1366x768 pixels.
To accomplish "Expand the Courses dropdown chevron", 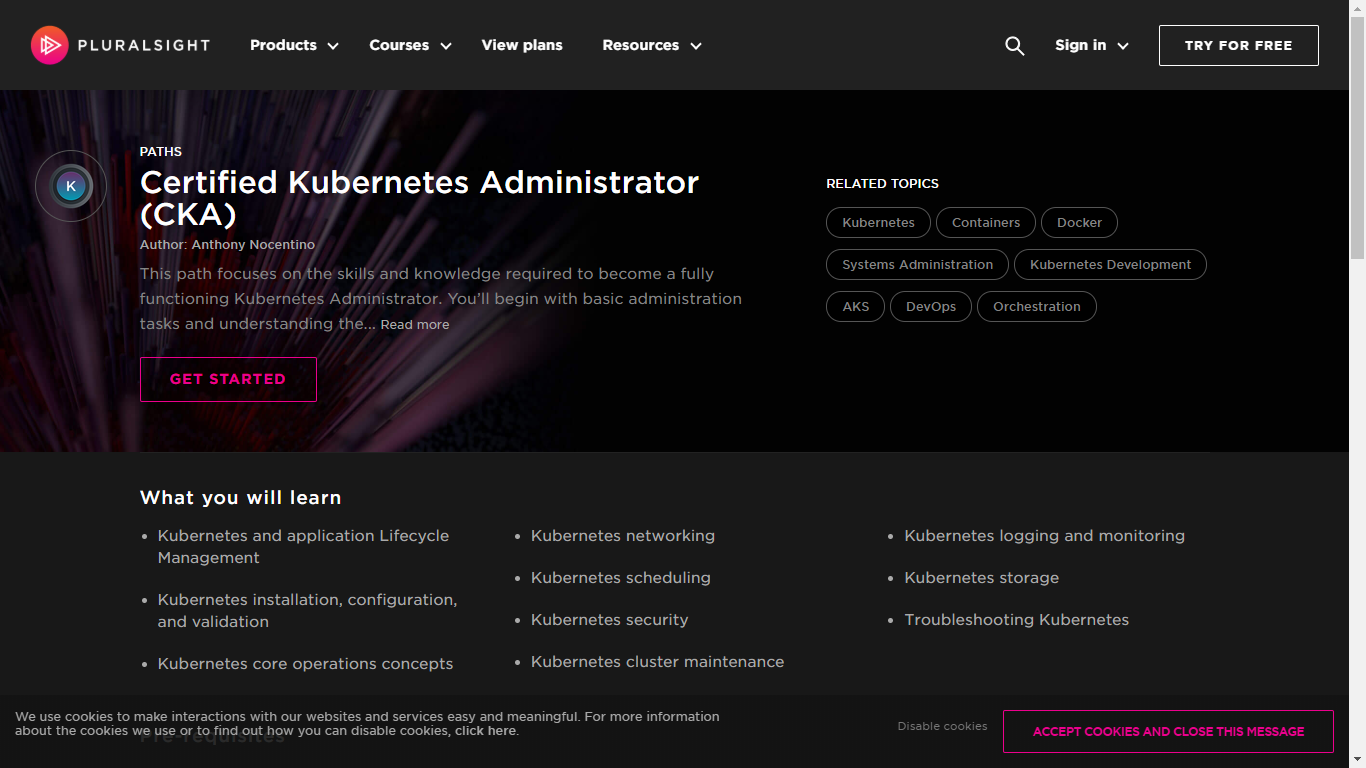I will pyautogui.click(x=446, y=46).
